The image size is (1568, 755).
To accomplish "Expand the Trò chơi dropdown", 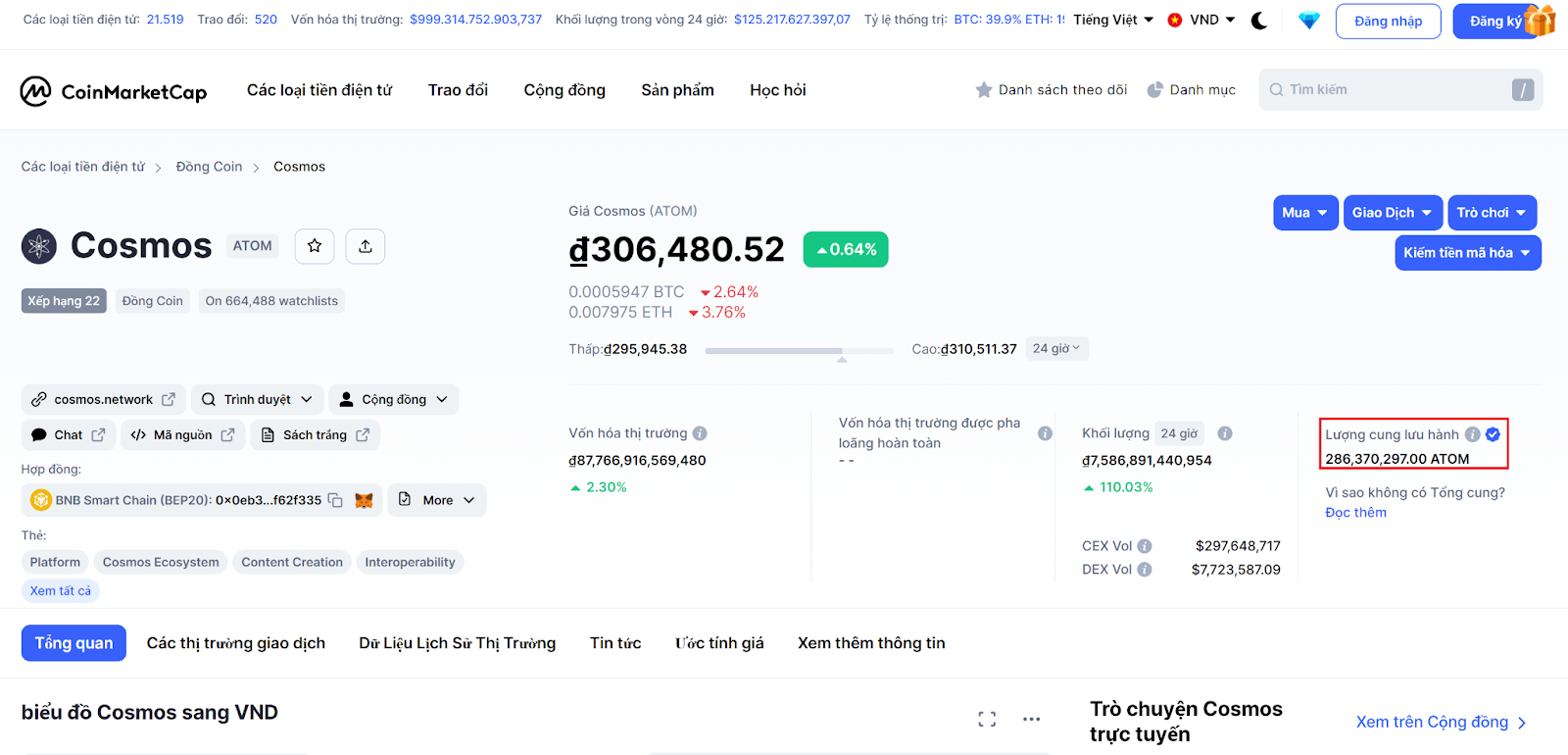I will (x=1492, y=213).
